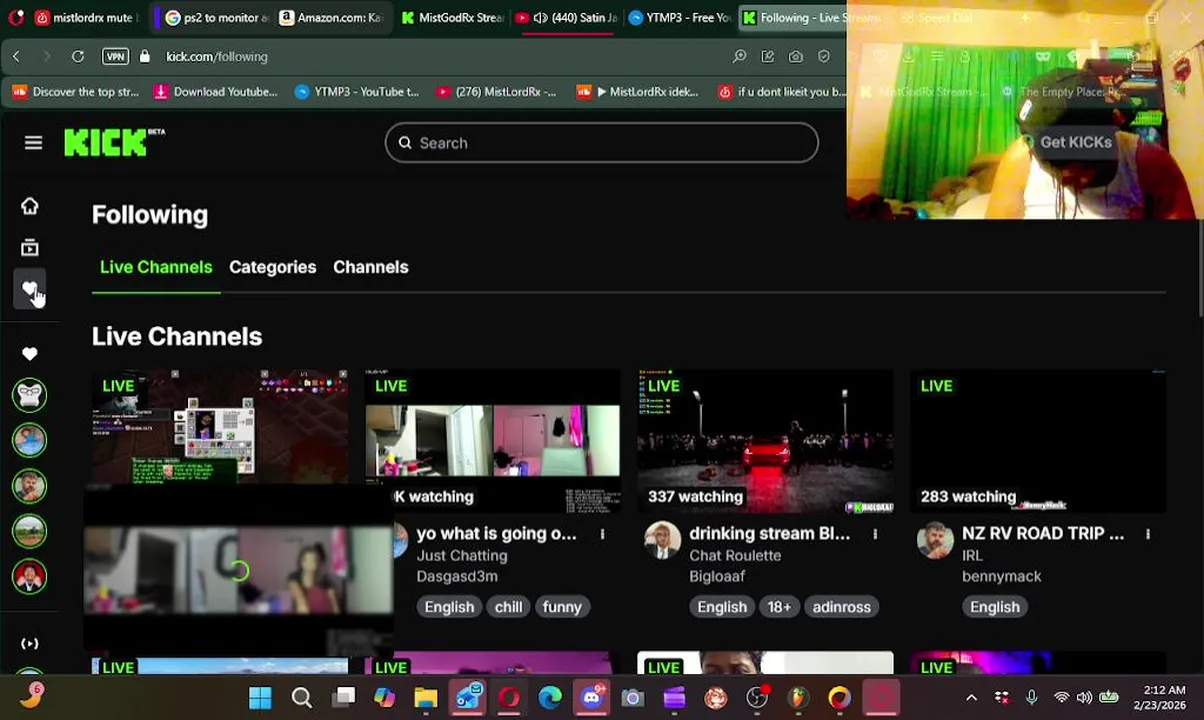
Task: Open first followed channel avatar in sidebar
Action: tap(29, 395)
